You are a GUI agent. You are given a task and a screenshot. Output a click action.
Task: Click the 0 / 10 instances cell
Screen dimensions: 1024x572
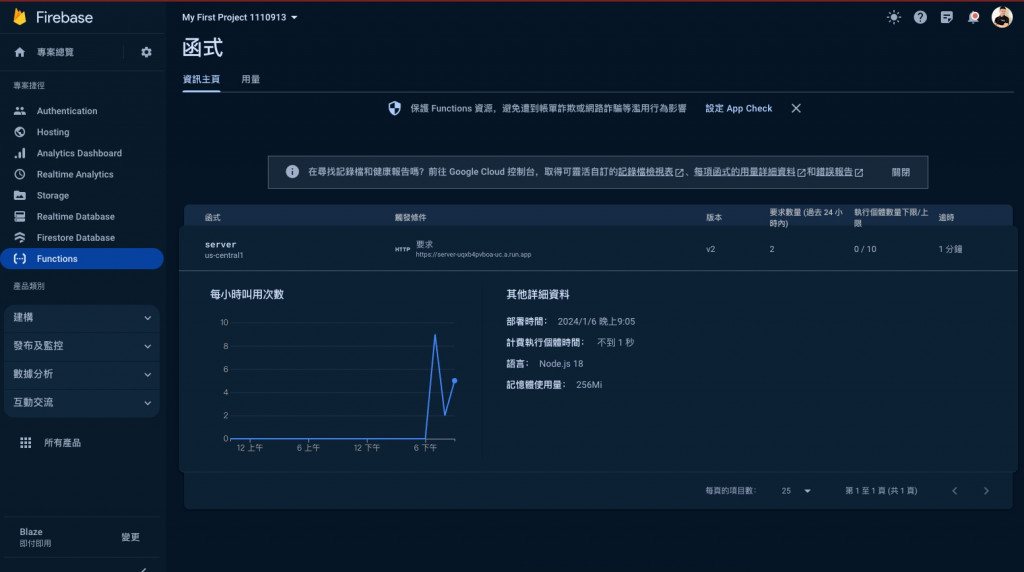tap(865, 249)
